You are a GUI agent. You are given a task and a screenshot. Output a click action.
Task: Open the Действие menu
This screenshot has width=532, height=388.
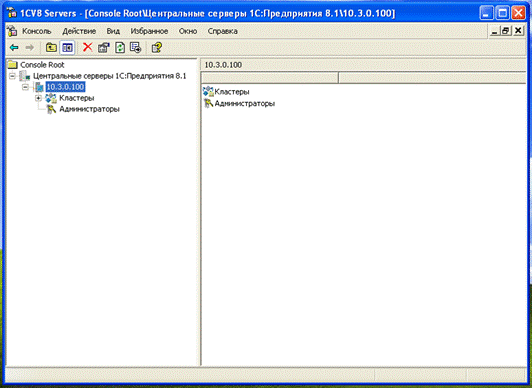pos(79,31)
